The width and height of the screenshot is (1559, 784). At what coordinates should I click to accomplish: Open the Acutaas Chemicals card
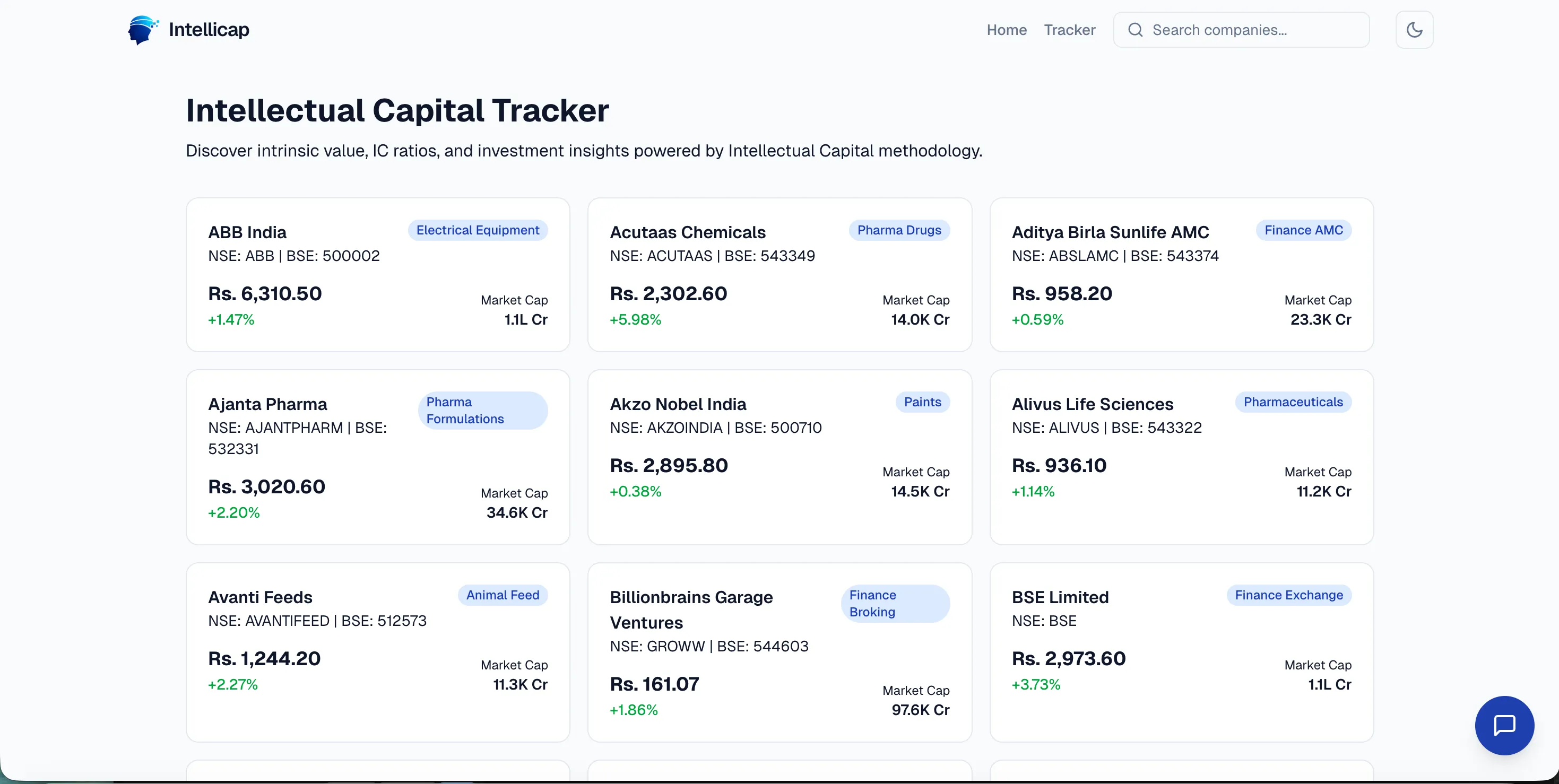pyautogui.click(x=779, y=275)
